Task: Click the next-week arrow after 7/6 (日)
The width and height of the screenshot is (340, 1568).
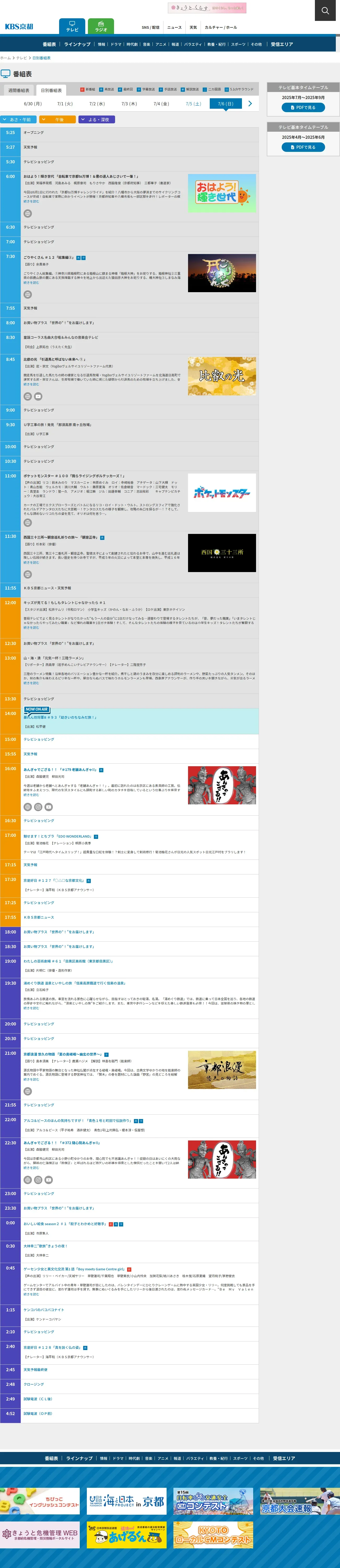Action: click(250, 104)
